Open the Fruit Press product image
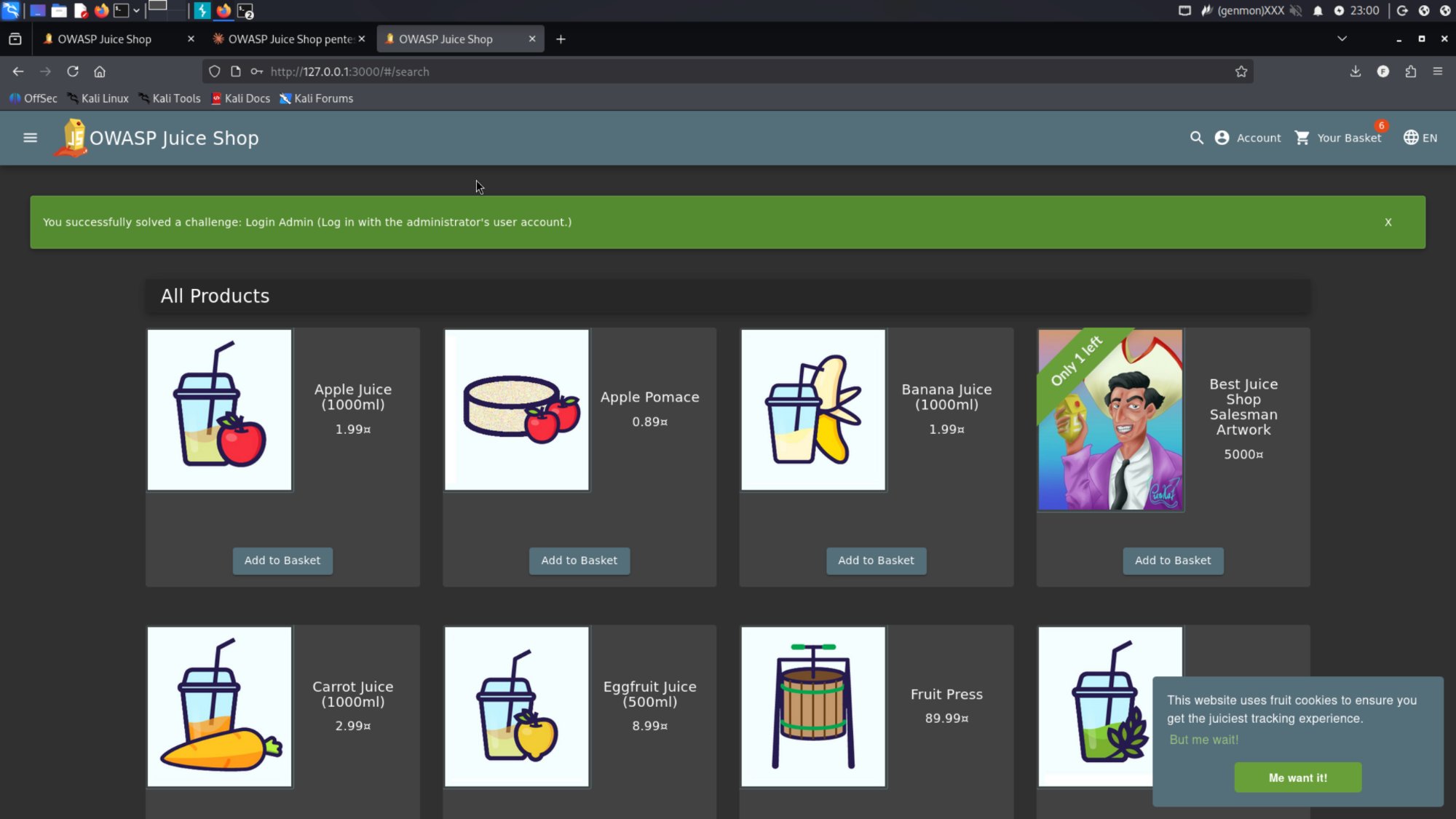This screenshot has height=819, width=1456. (x=813, y=707)
